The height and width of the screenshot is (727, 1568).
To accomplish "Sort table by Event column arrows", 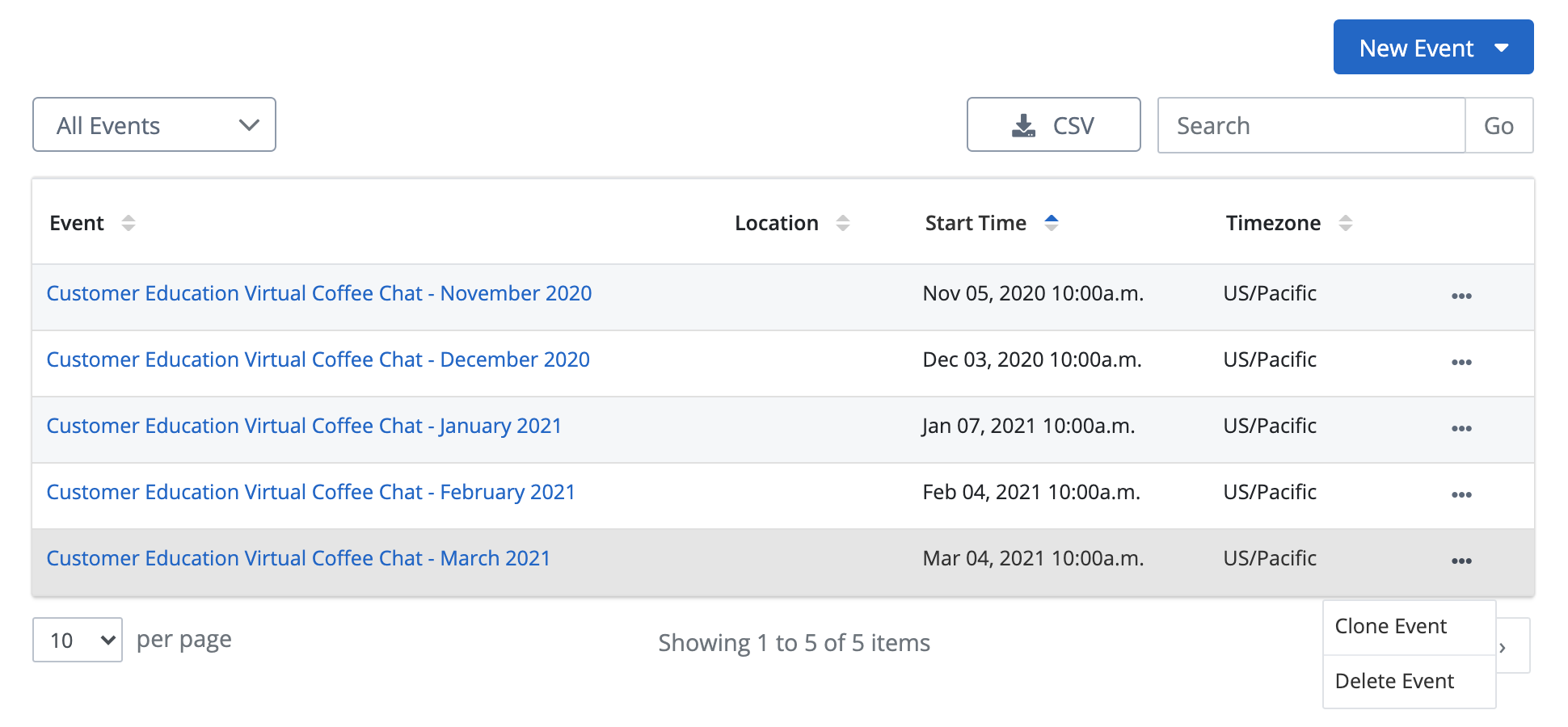I will tap(128, 223).
